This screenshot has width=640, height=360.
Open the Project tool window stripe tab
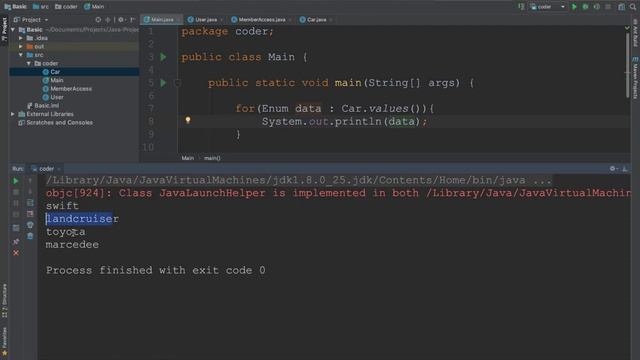coord(4,29)
